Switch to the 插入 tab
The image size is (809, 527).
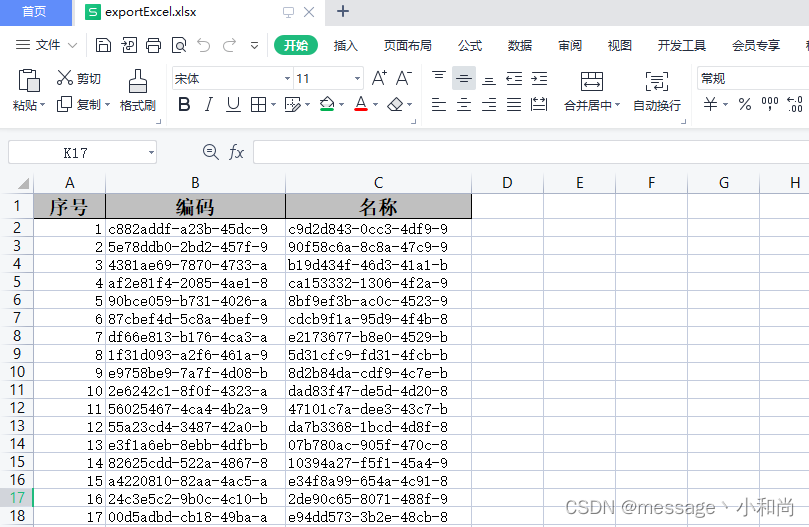[346, 45]
